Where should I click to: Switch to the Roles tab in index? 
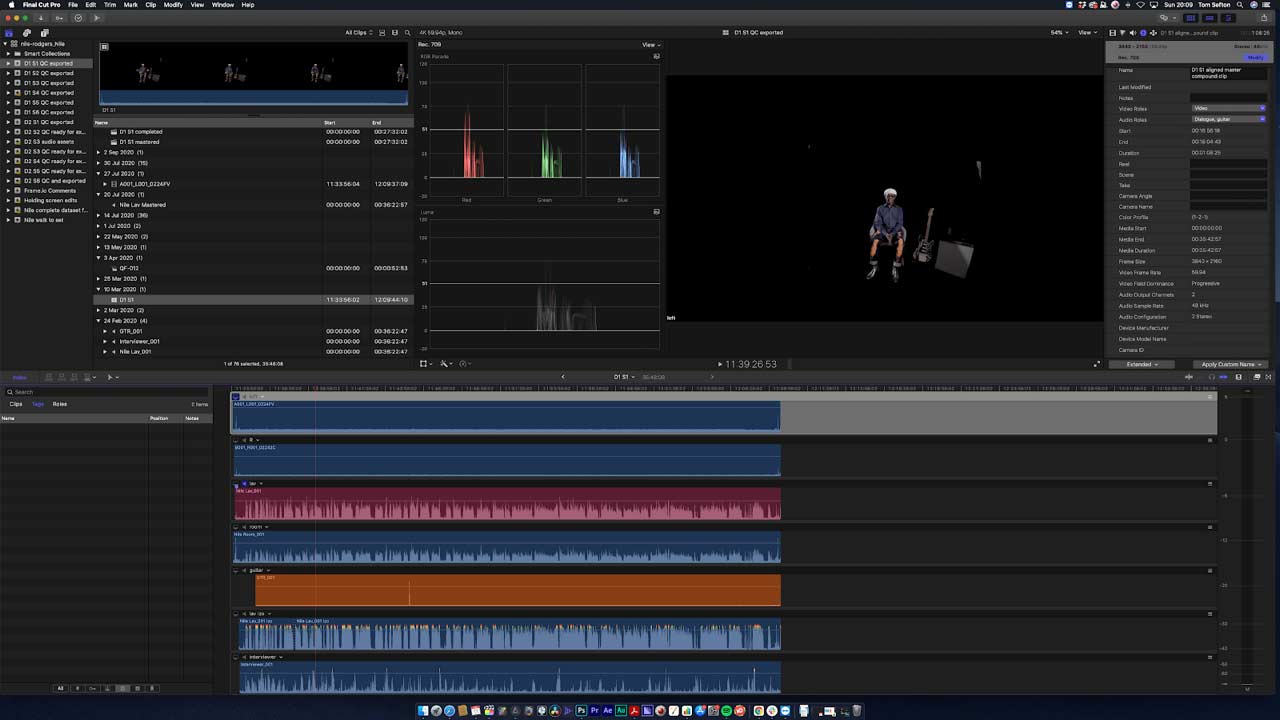pos(60,404)
